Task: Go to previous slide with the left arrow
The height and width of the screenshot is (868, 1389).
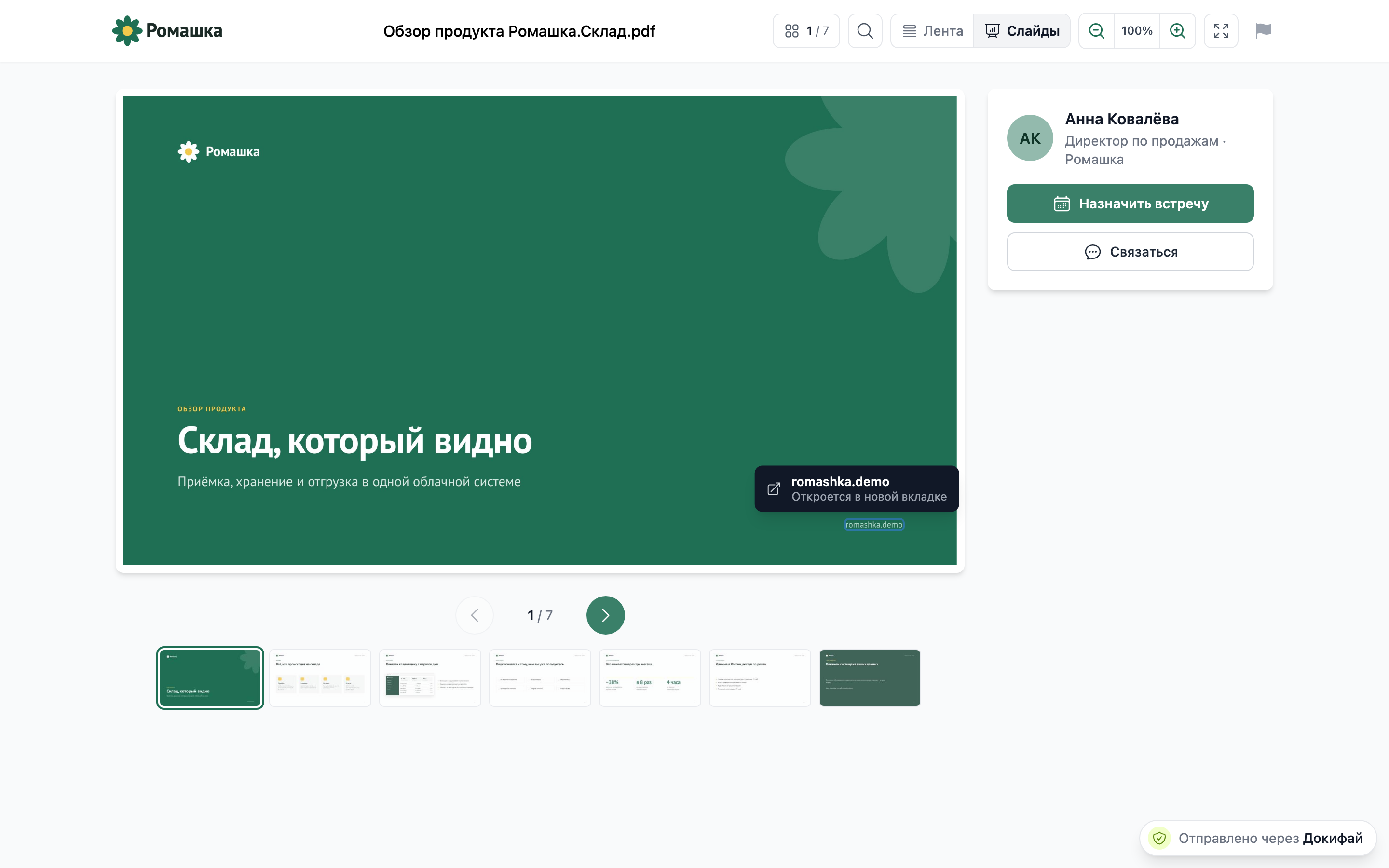Action: (474, 615)
